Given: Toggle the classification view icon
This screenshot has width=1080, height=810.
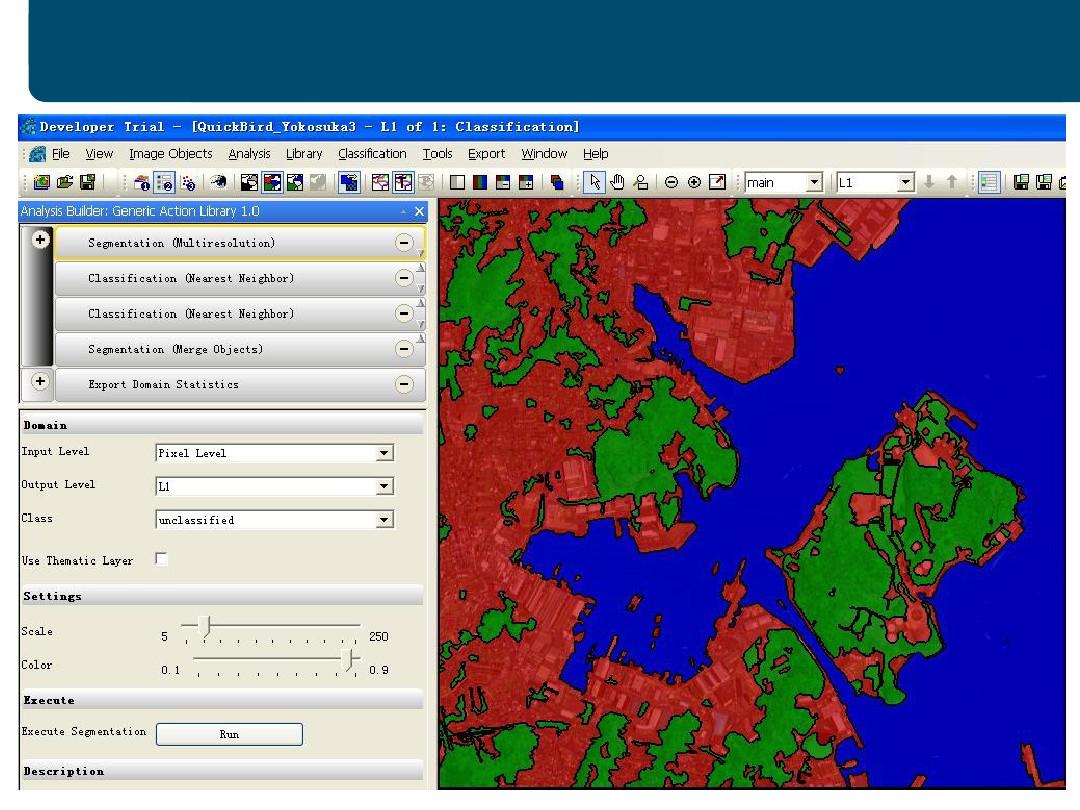Looking at the screenshot, I should coord(272,182).
